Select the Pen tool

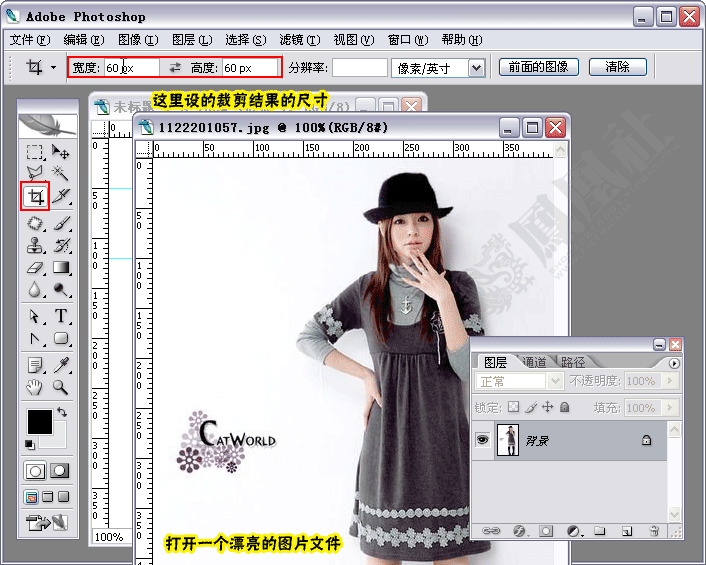pyautogui.click(x=35, y=338)
